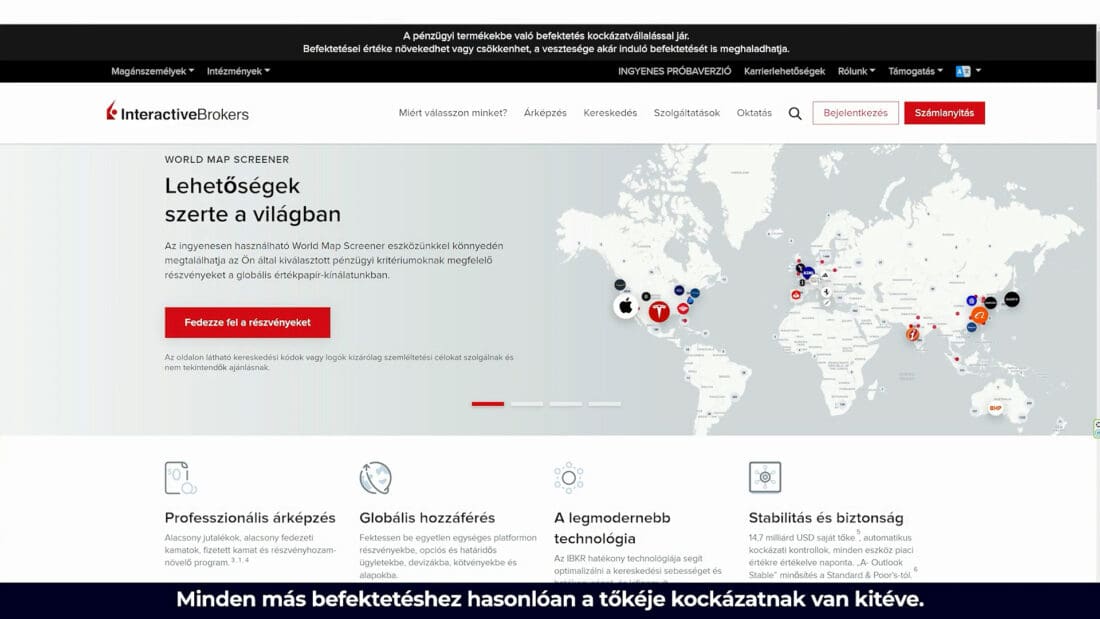The height and width of the screenshot is (619, 1100).
Task: Open the Árképzés menu item
Action: tap(545, 113)
